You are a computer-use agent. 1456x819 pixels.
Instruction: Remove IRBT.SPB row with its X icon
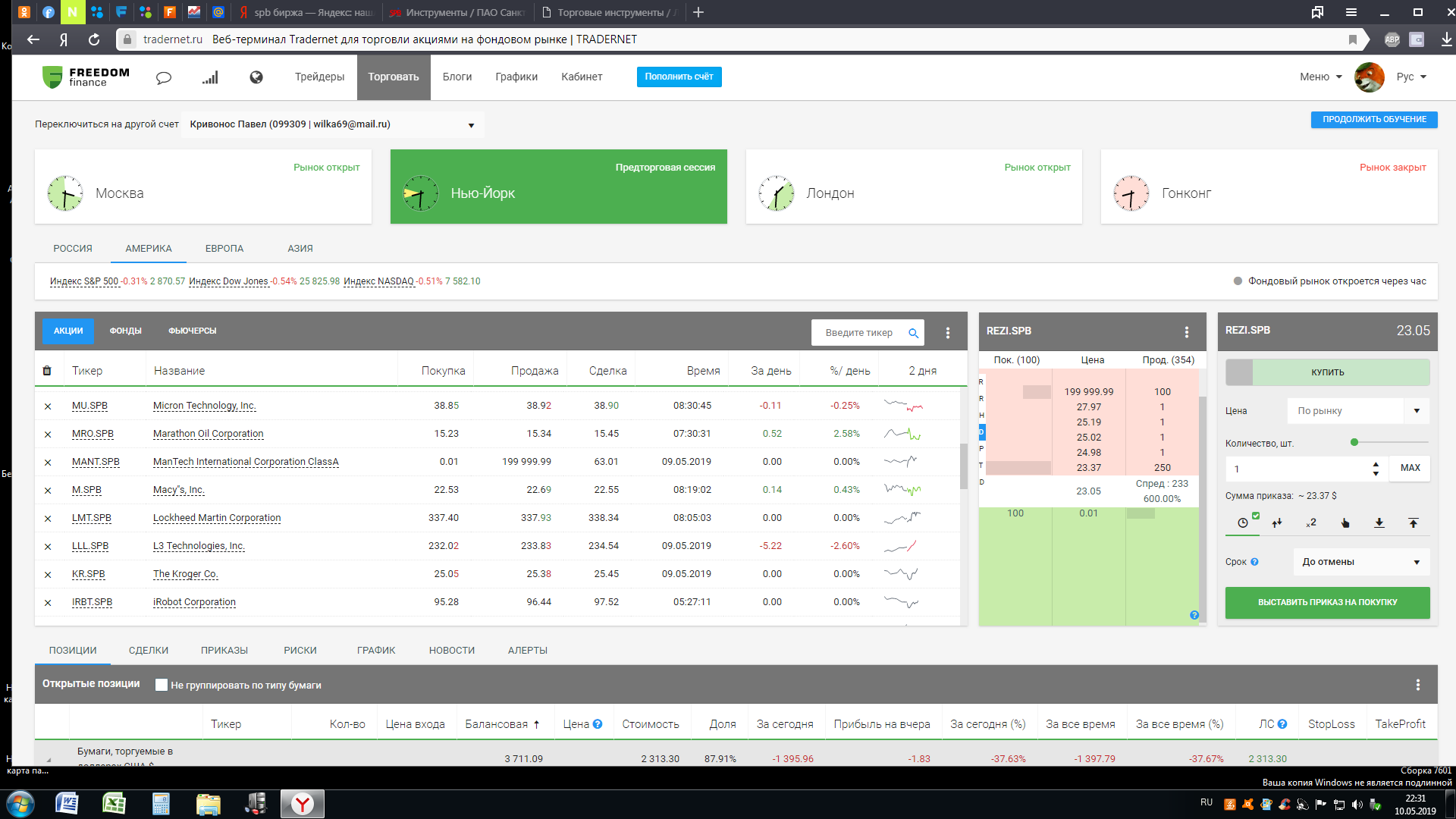tap(48, 603)
